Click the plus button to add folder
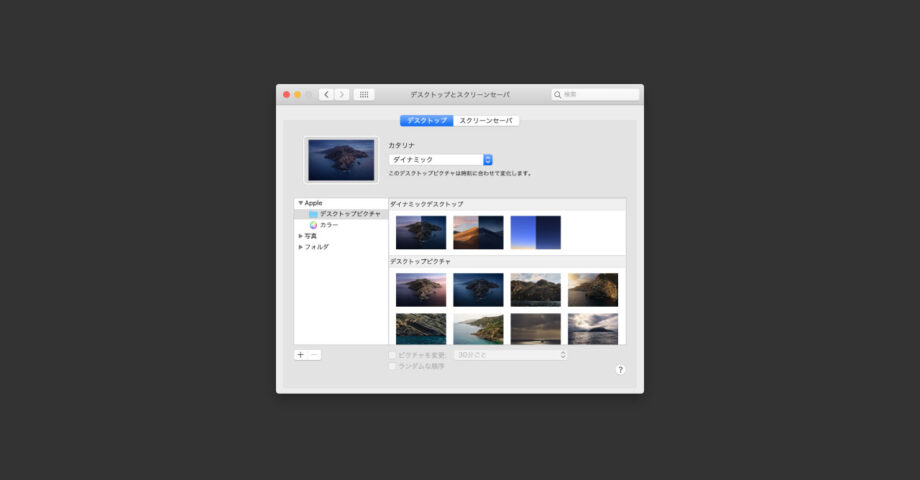 tap(301, 355)
